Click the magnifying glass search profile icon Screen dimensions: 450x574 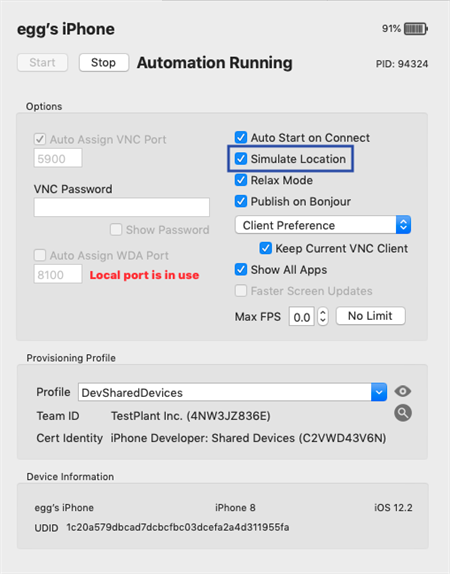(x=403, y=413)
